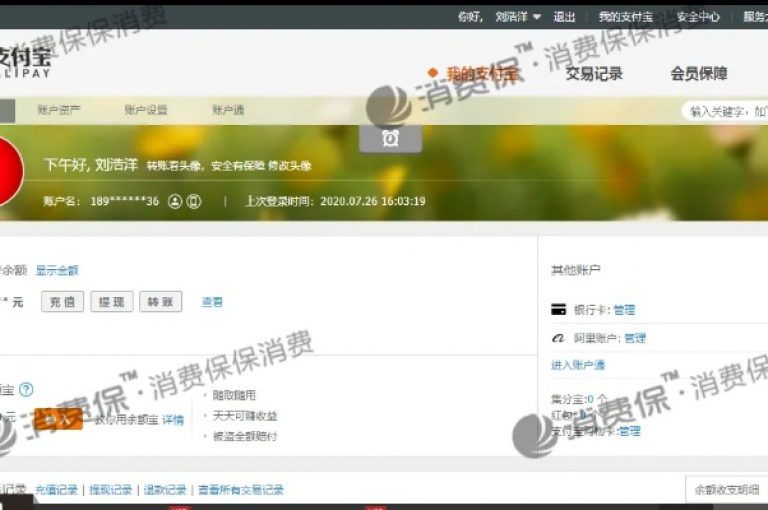Click the phone-bound icon beside the account name

(194, 201)
